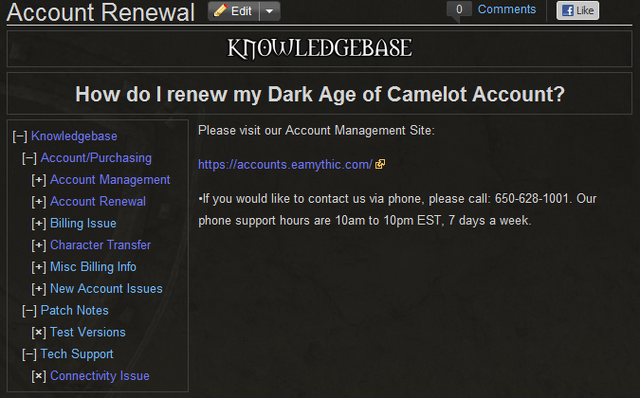Click the zero comments speech bubble counter
Image resolution: width=640 pixels, height=398 pixels.
tap(459, 10)
